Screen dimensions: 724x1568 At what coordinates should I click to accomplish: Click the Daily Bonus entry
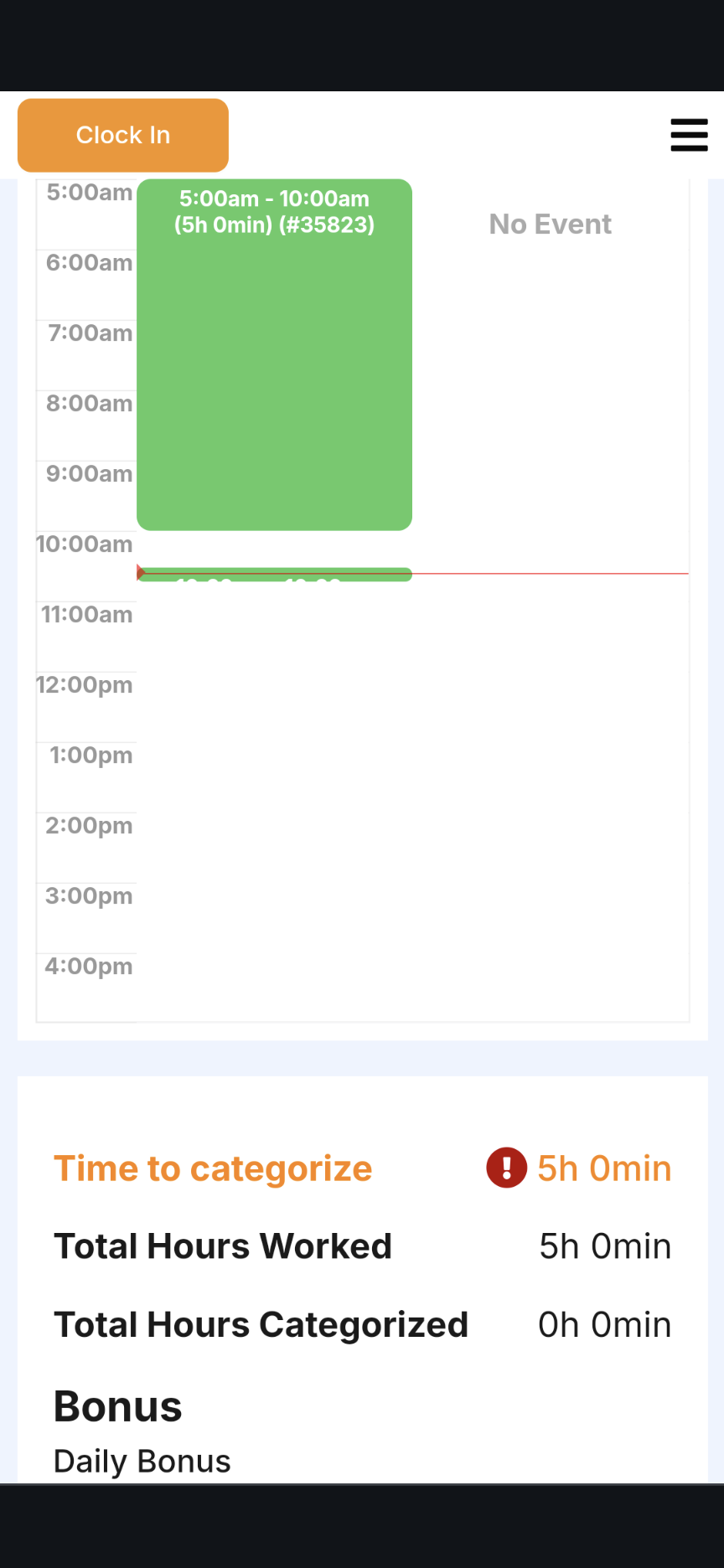(x=142, y=1462)
